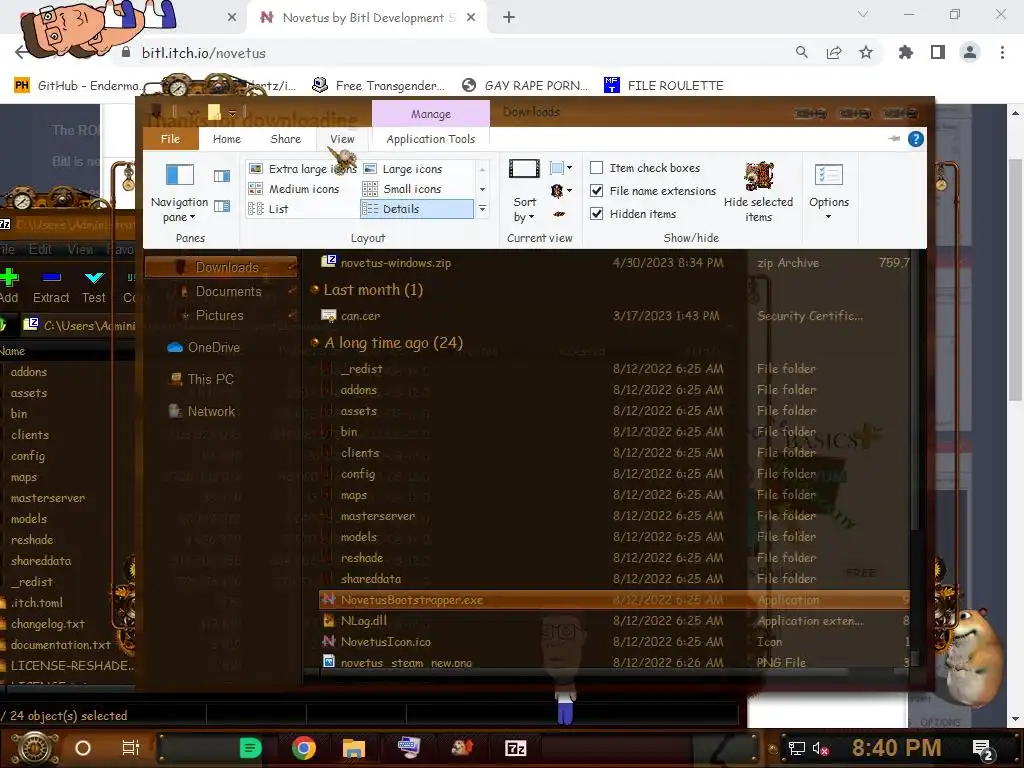Open the File tab in Explorer ribbon
Image resolution: width=1024 pixels, height=768 pixels.
click(x=170, y=139)
